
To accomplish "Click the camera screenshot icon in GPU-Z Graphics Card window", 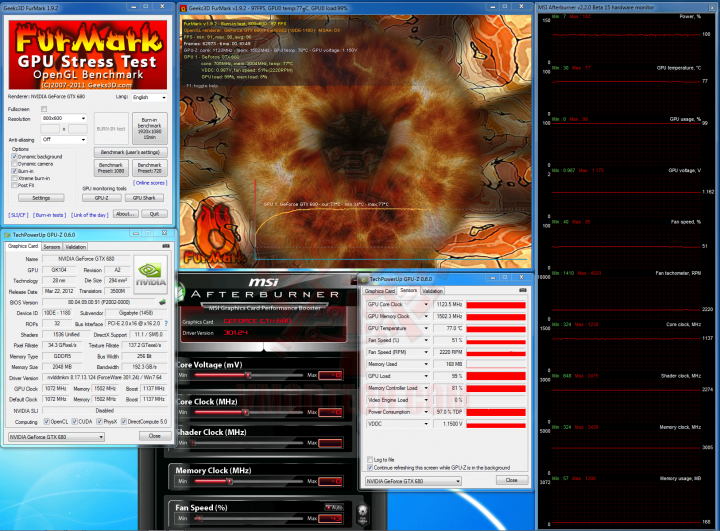I will [x=166, y=246].
